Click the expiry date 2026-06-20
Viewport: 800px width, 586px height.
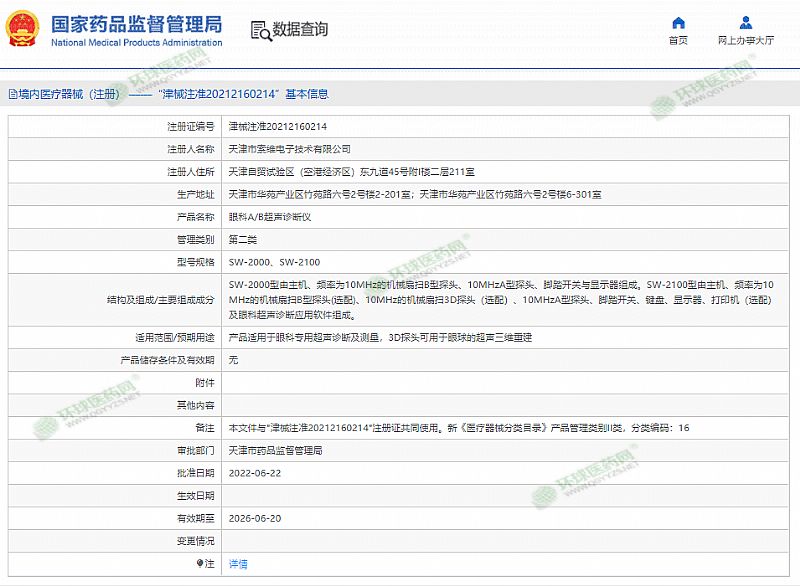click(256, 518)
